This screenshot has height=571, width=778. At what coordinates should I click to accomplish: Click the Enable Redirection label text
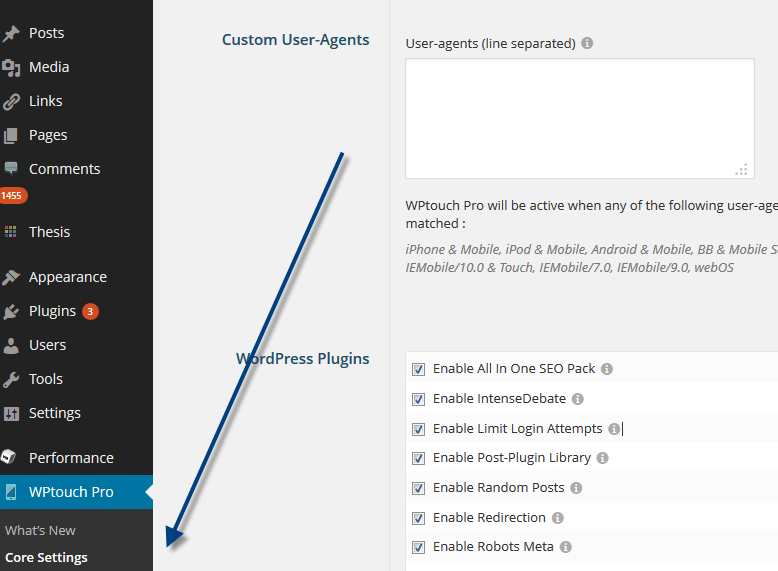point(489,518)
